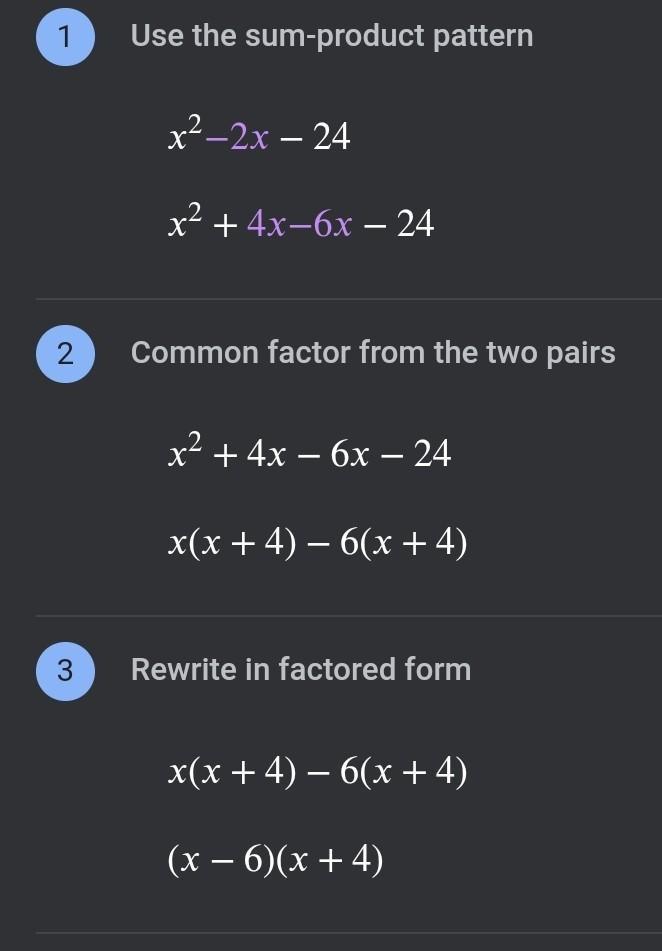Click the purple 4x−6x terms
Viewport: 662px width, 951px height.
(298, 226)
